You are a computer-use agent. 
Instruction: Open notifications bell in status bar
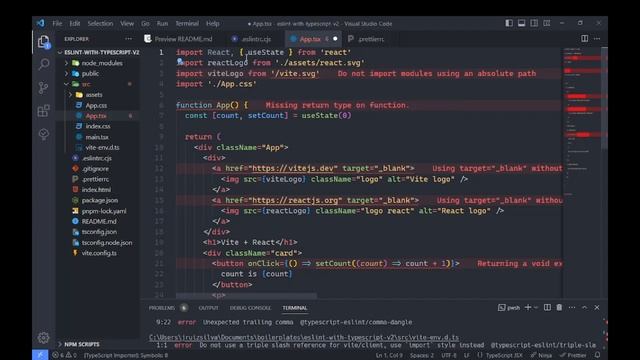click(x=598, y=355)
